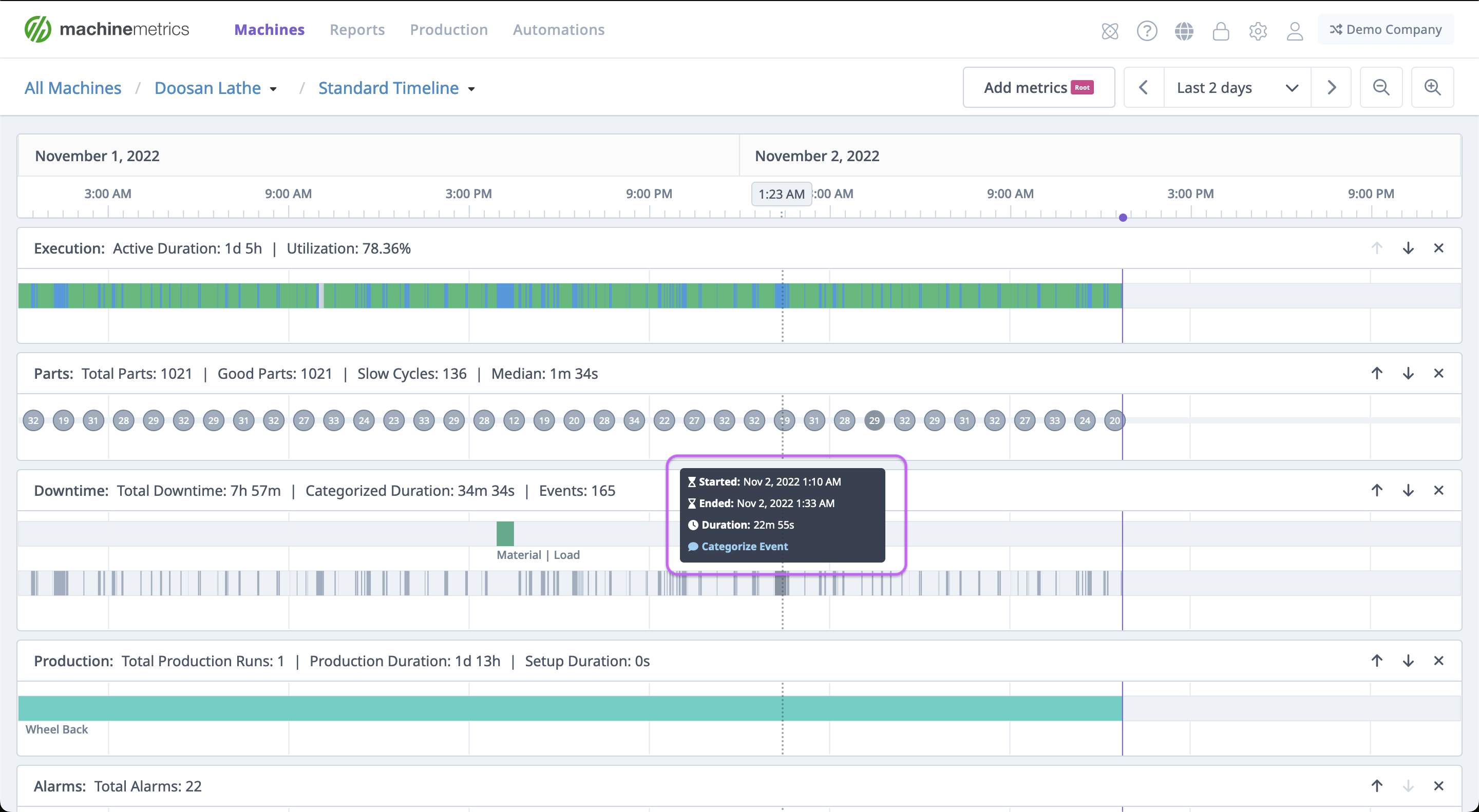The height and width of the screenshot is (812, 1479).
Task: Remove the Downtime panel with its X
Action: [1439, 490]
